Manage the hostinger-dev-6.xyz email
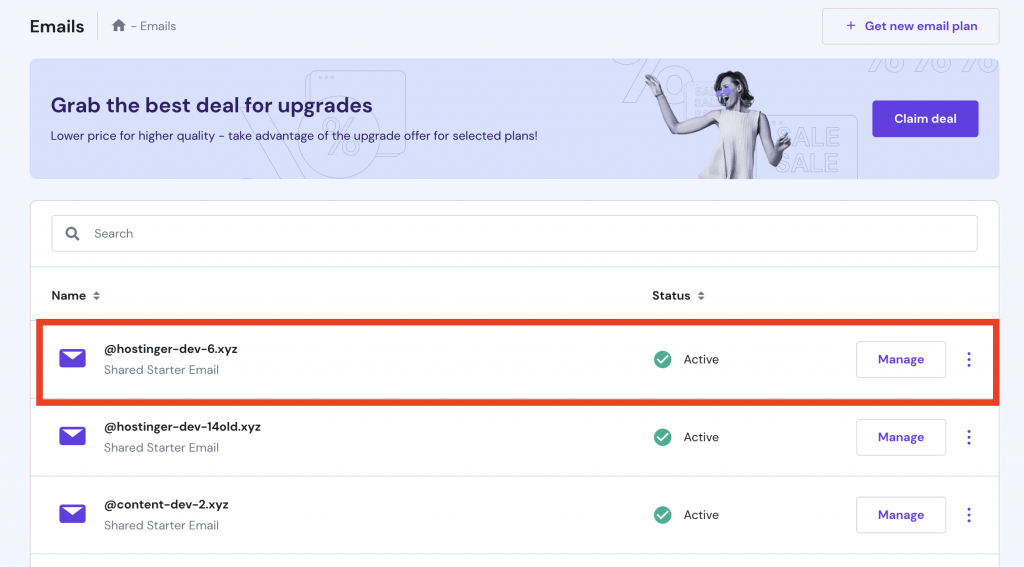This screenshot has width=1024, height=567. [900, 359]
